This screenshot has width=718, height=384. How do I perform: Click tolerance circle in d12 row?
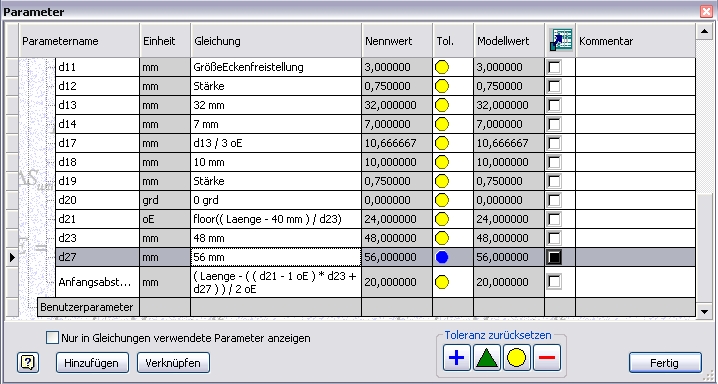[442, 86]
